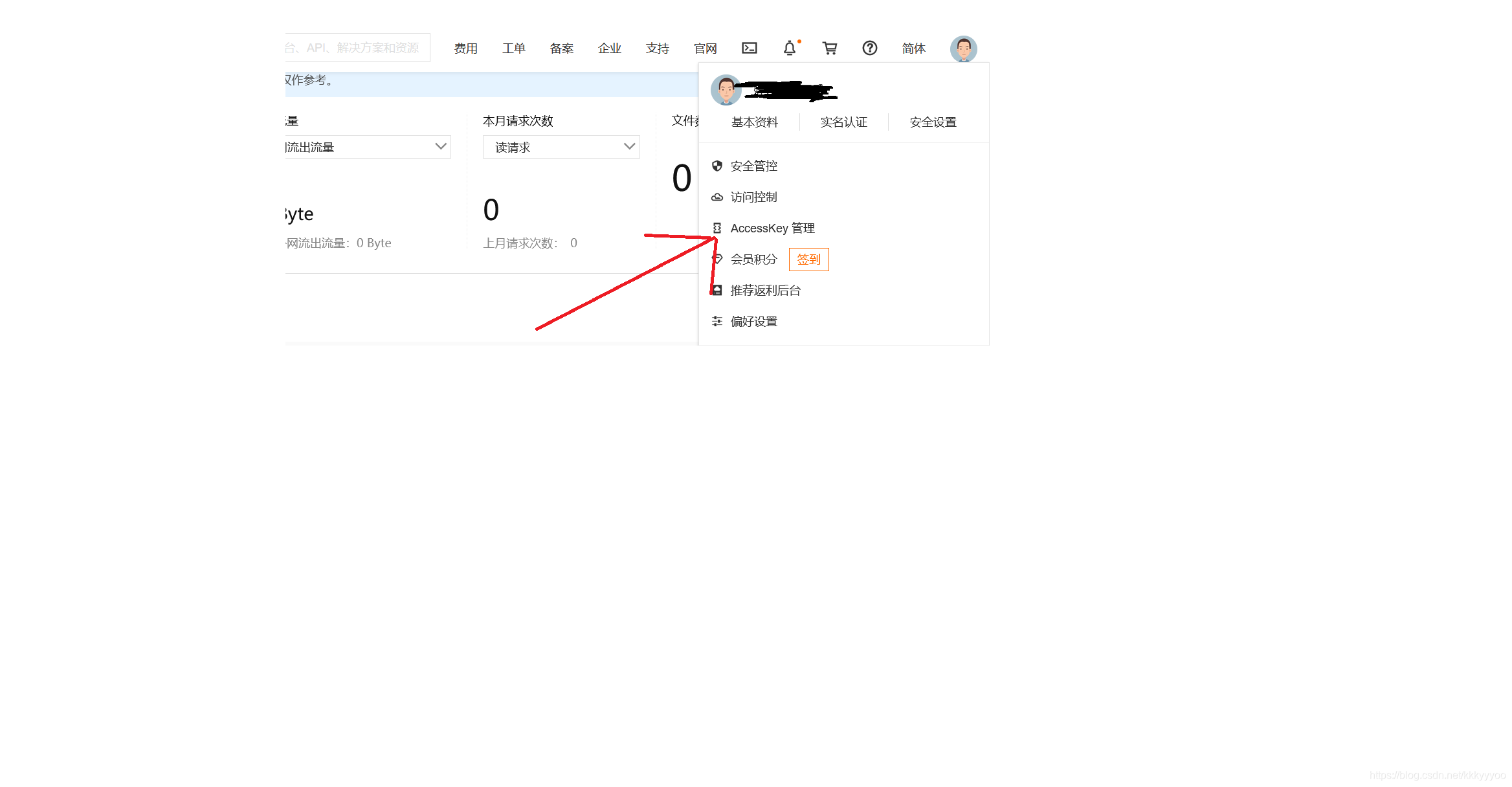
Task: Select AccessKey 管理 from dropdown
Action: (x=772, y=228)
